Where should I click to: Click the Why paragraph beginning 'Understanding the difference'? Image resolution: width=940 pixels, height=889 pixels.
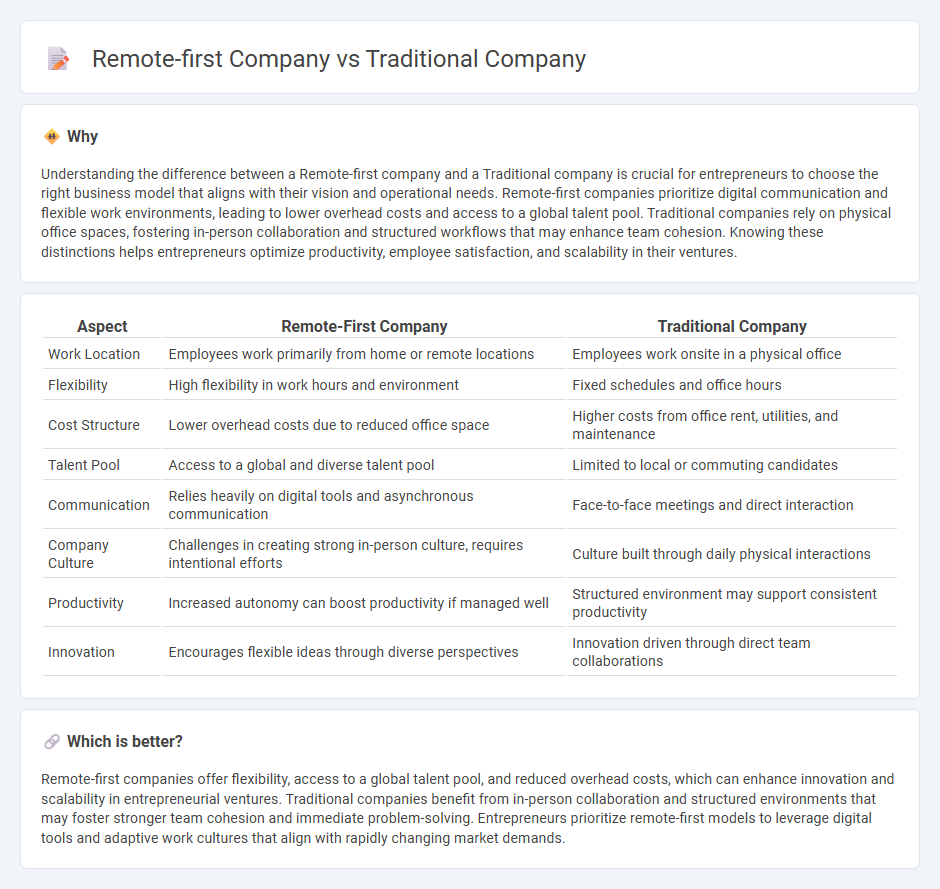click(466, 213)
